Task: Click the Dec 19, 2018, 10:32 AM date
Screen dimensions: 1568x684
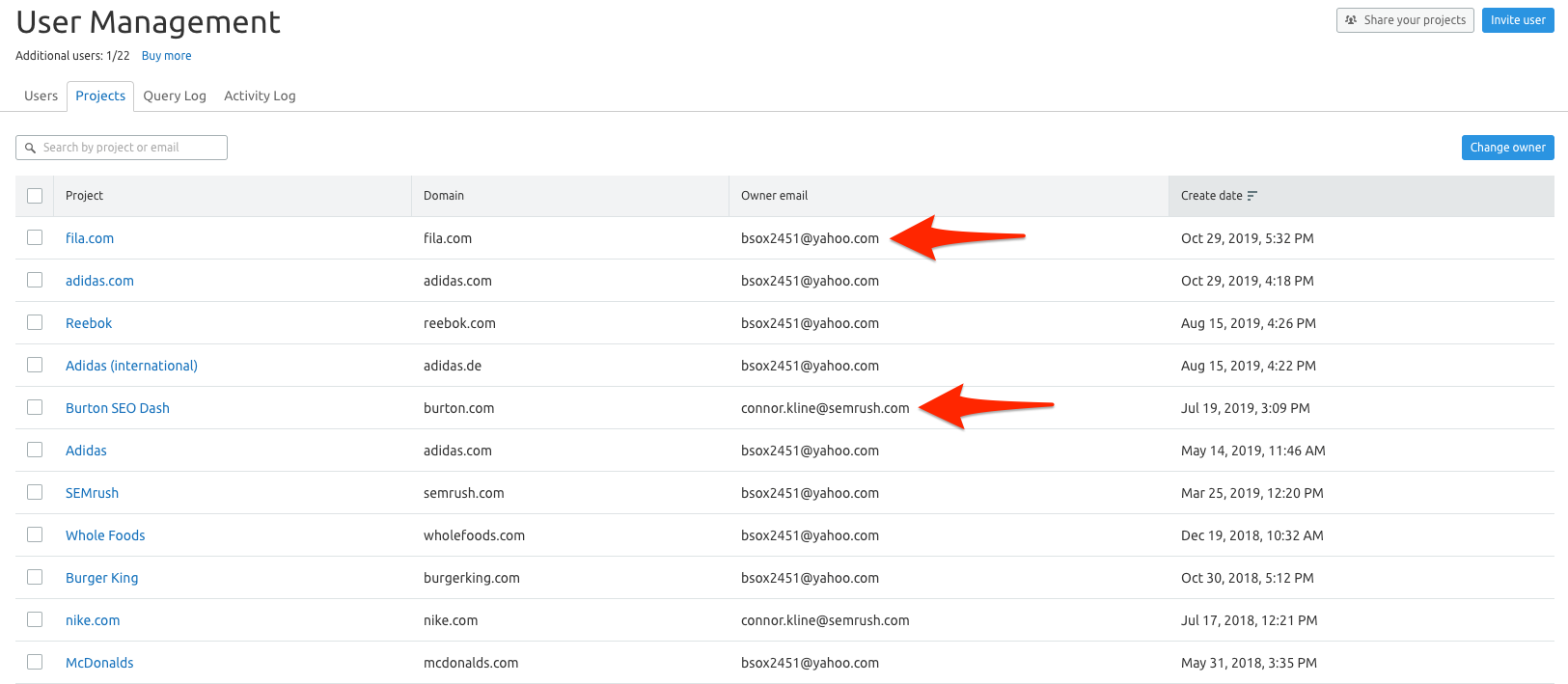Action: [x=1252, y=535]
